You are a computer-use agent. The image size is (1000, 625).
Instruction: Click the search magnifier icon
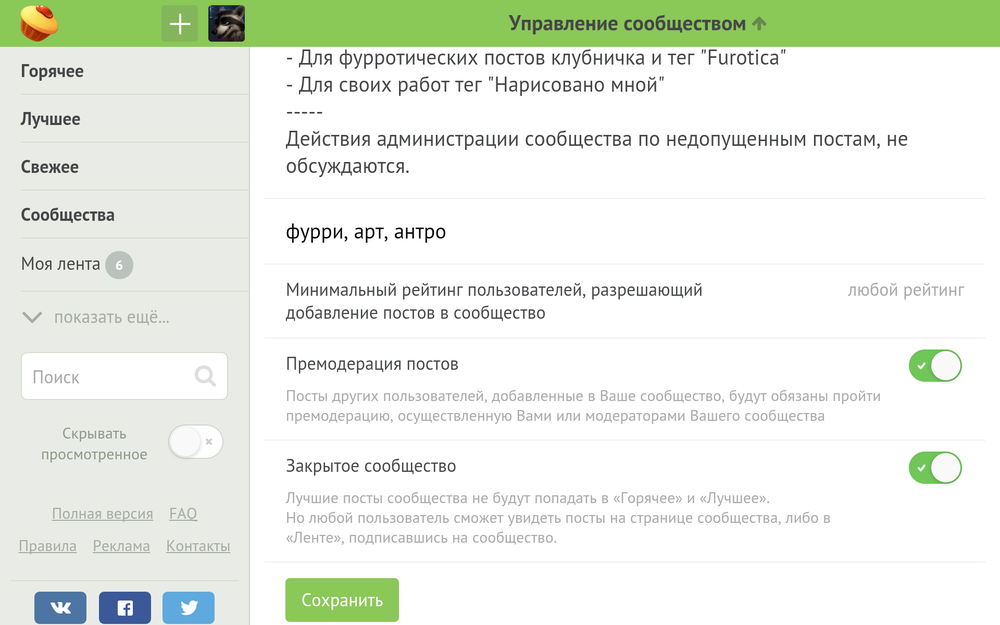(205, 376)
